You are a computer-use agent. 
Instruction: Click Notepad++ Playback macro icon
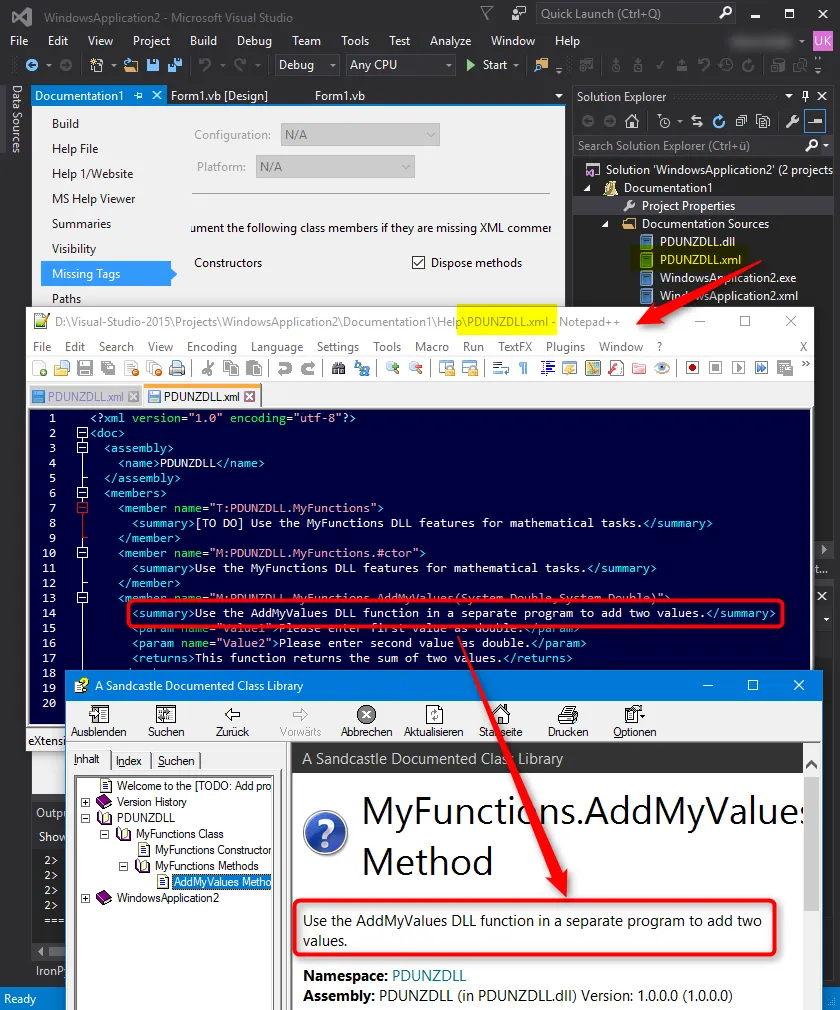(x=738, y=368)
